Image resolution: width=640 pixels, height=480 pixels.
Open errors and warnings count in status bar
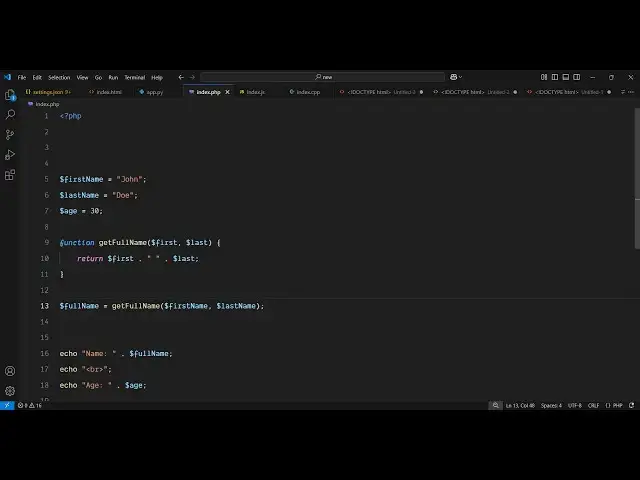tap(29, 405)
